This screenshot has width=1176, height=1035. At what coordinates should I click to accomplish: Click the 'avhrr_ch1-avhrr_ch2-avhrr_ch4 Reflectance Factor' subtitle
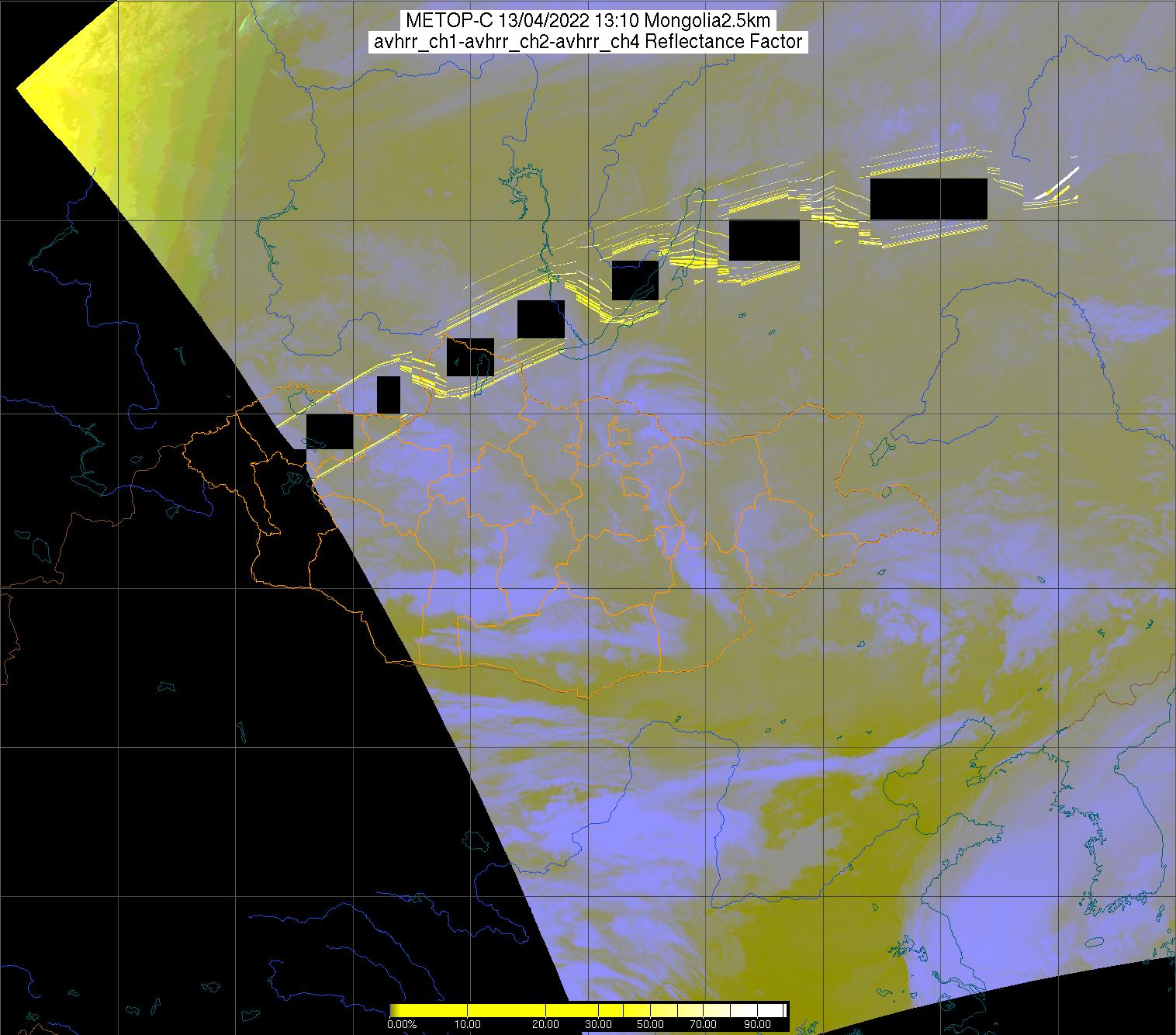click(x=588, y=42)
